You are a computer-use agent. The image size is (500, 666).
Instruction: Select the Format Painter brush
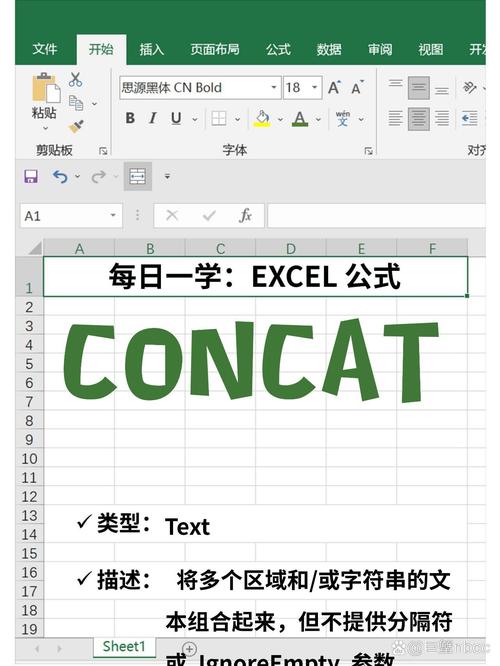tap(76, 126)
